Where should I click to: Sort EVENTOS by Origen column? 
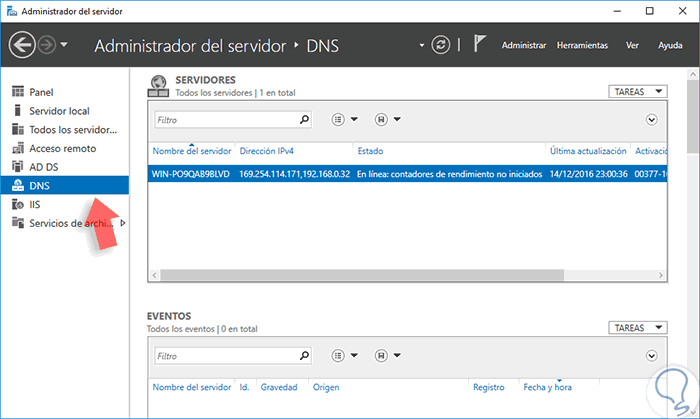click(x=326, y=387)
